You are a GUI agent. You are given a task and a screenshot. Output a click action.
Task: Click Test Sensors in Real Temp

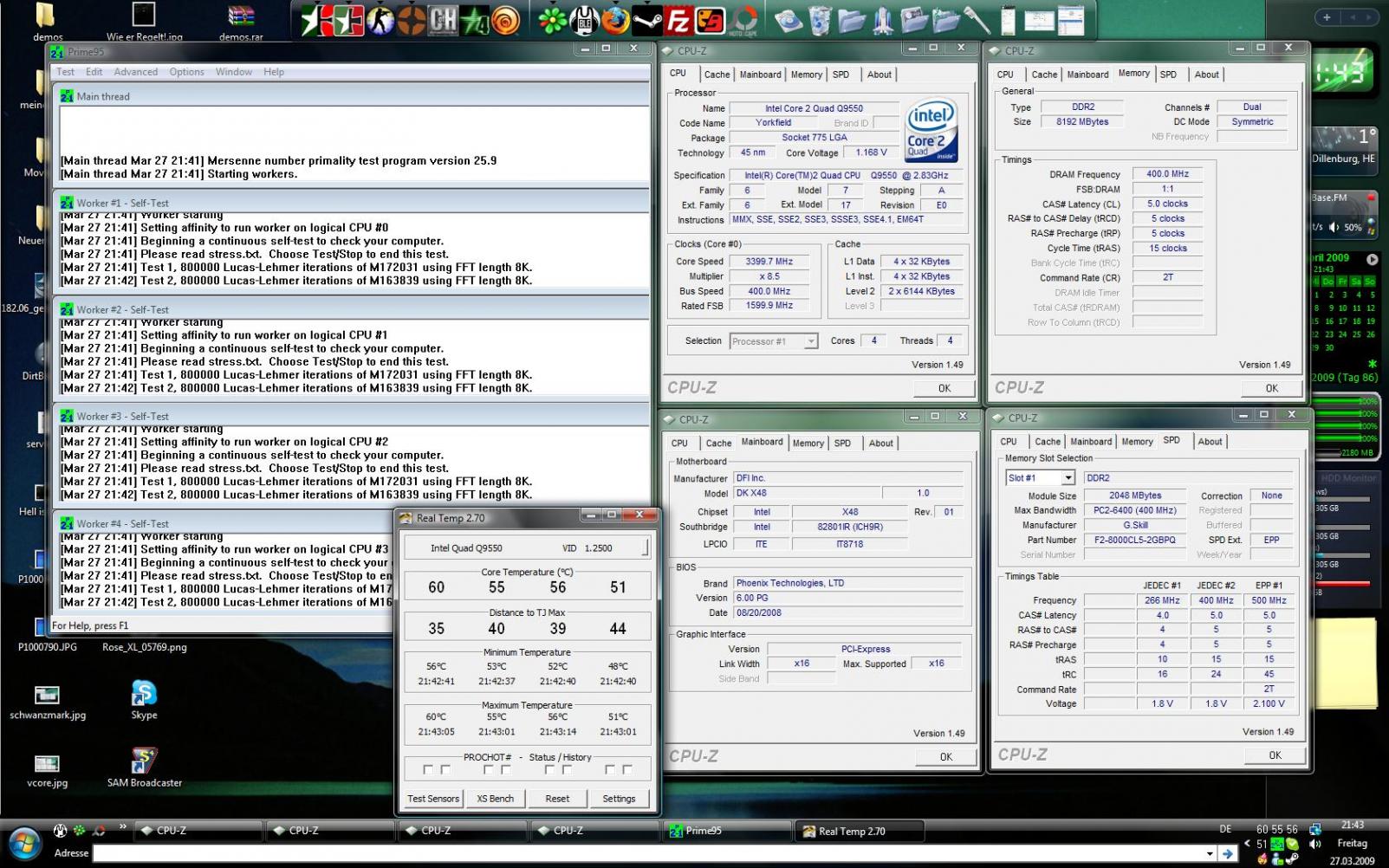coord(434,799)
